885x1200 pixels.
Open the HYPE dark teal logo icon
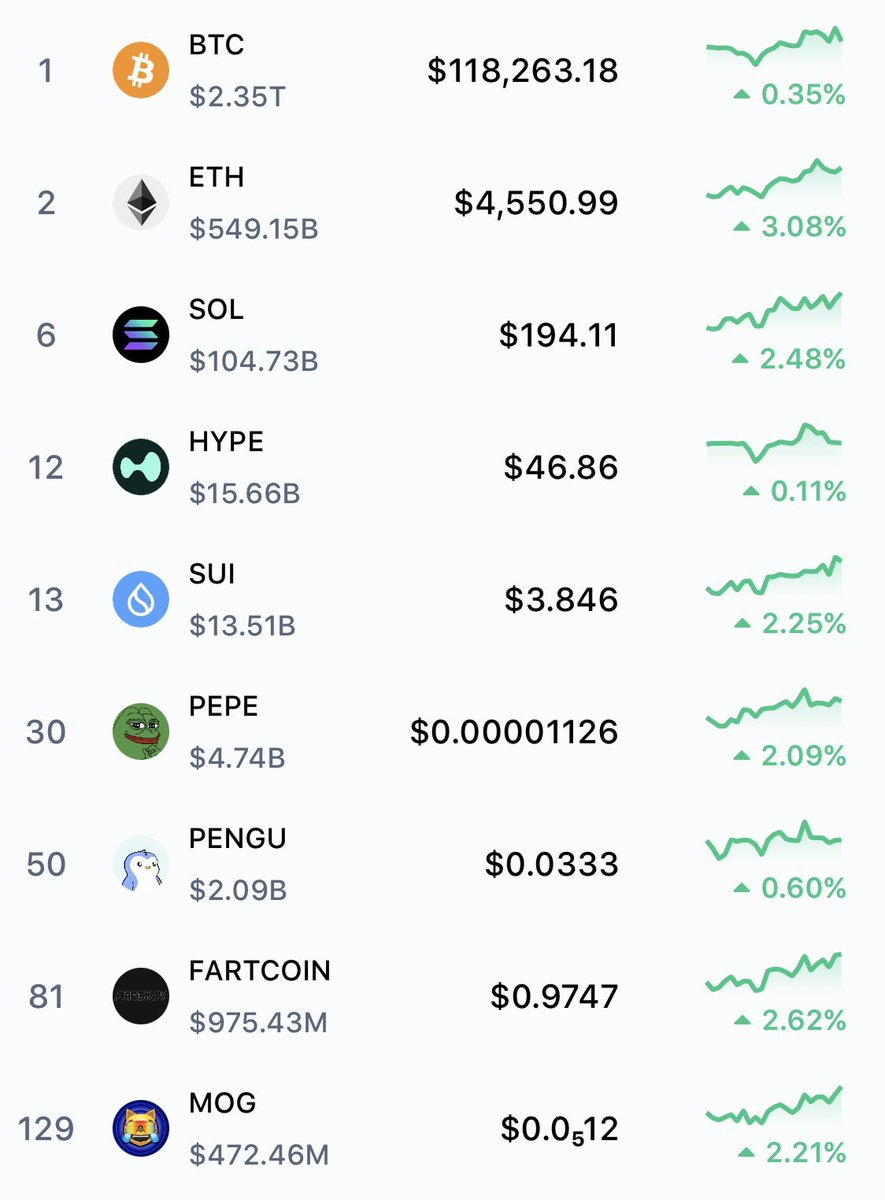pyautogui.click(x=141, y=467)
